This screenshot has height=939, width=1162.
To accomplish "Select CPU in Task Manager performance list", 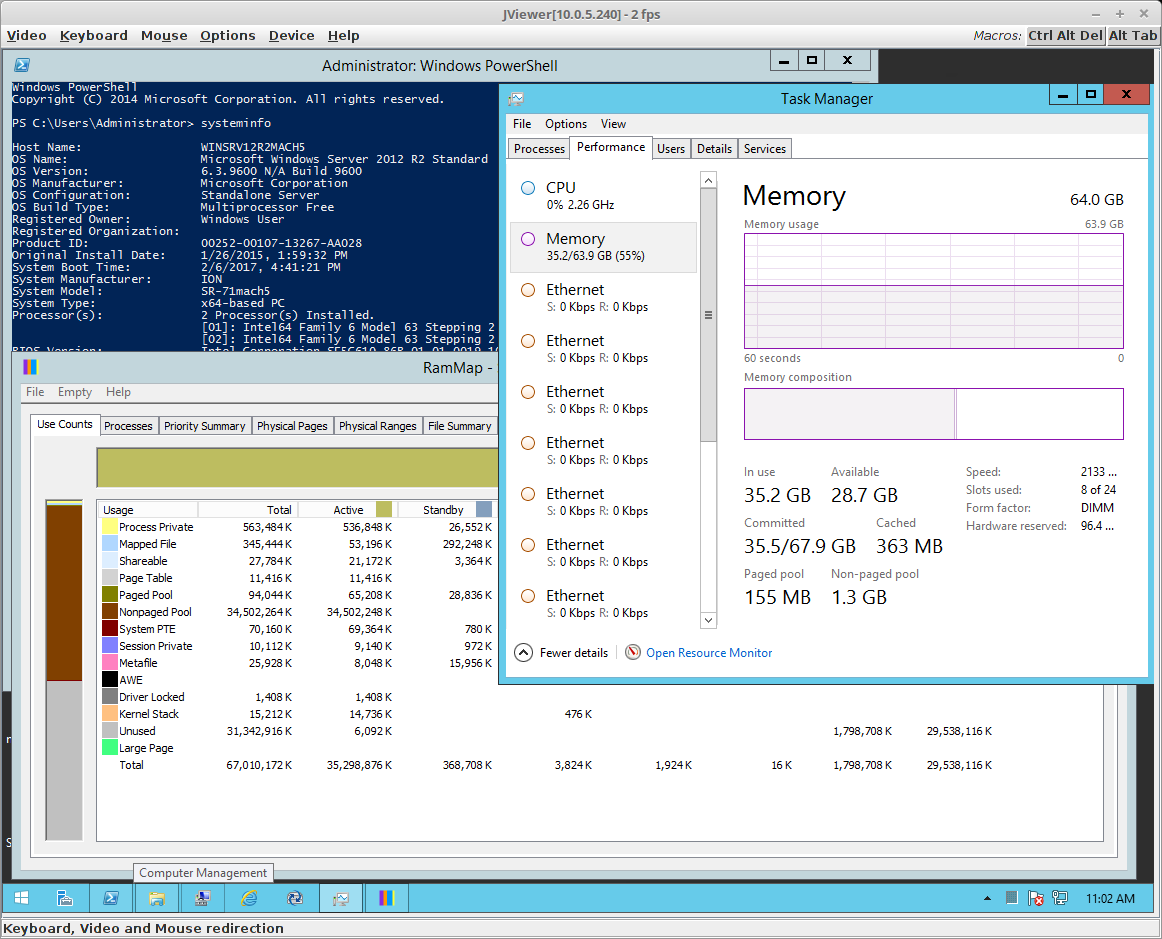I will 603,196.
